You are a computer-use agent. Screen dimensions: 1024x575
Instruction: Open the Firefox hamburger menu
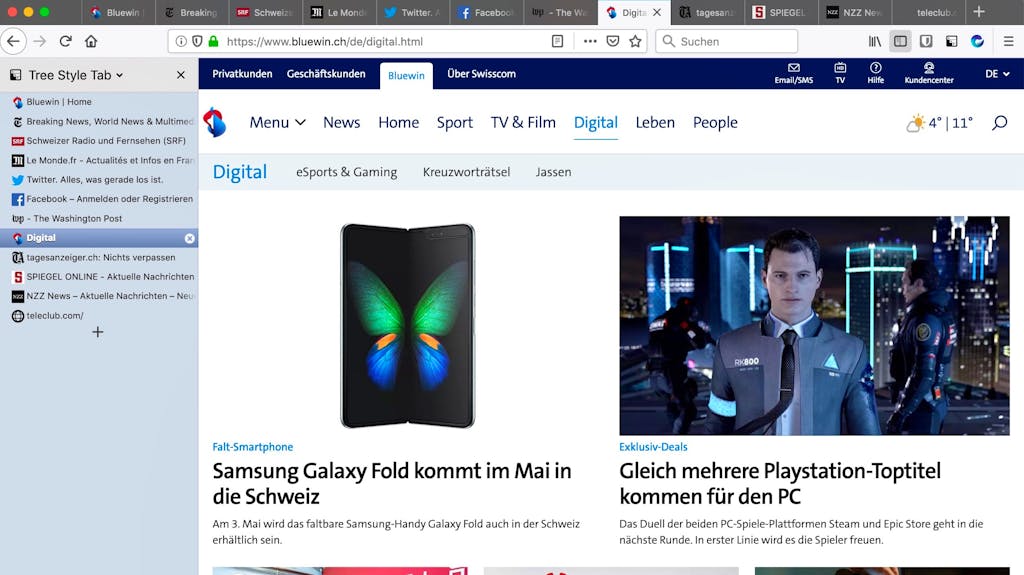point(1008,41)
